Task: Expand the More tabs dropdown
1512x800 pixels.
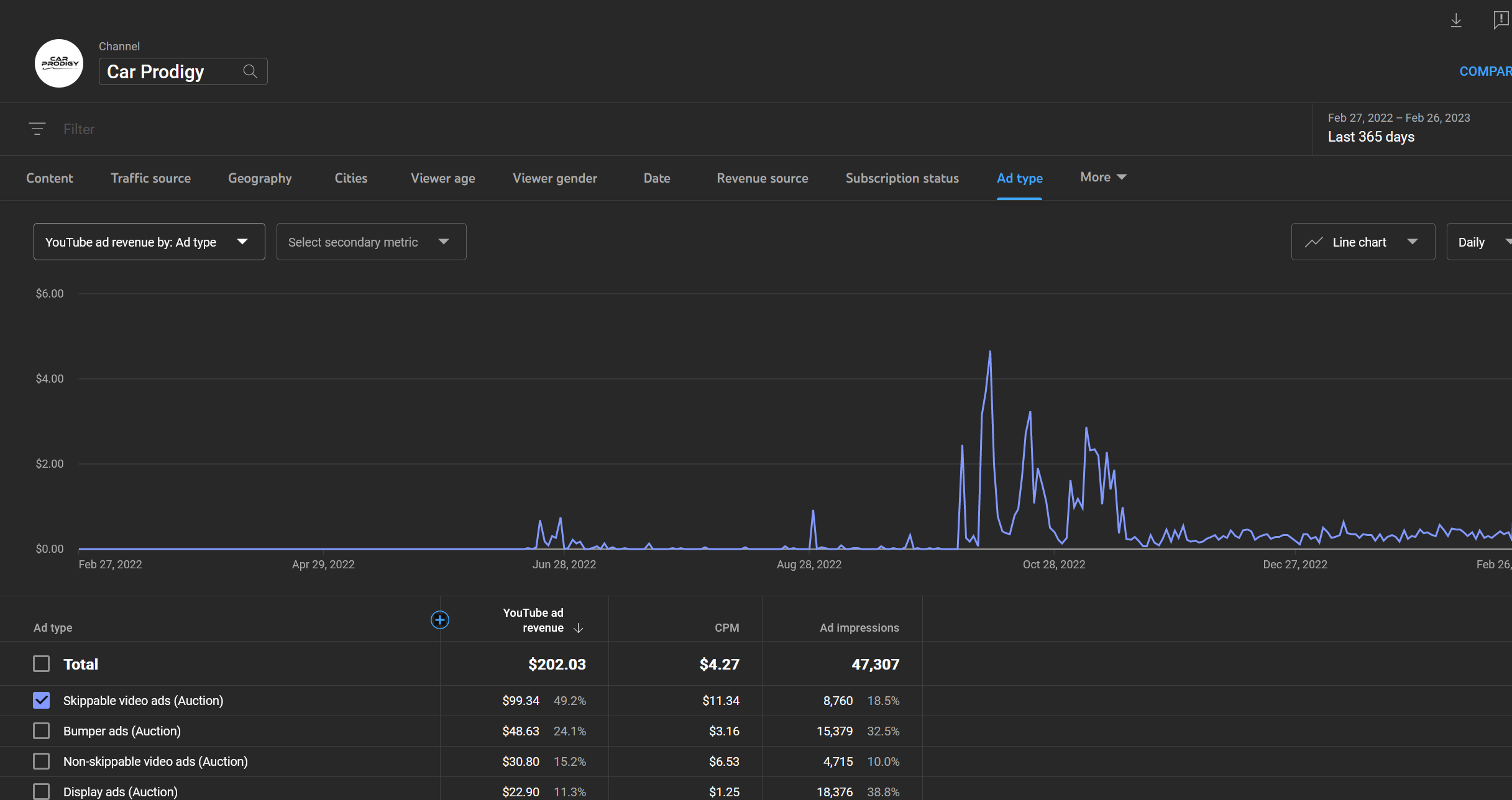Action: pos(1103,177)
